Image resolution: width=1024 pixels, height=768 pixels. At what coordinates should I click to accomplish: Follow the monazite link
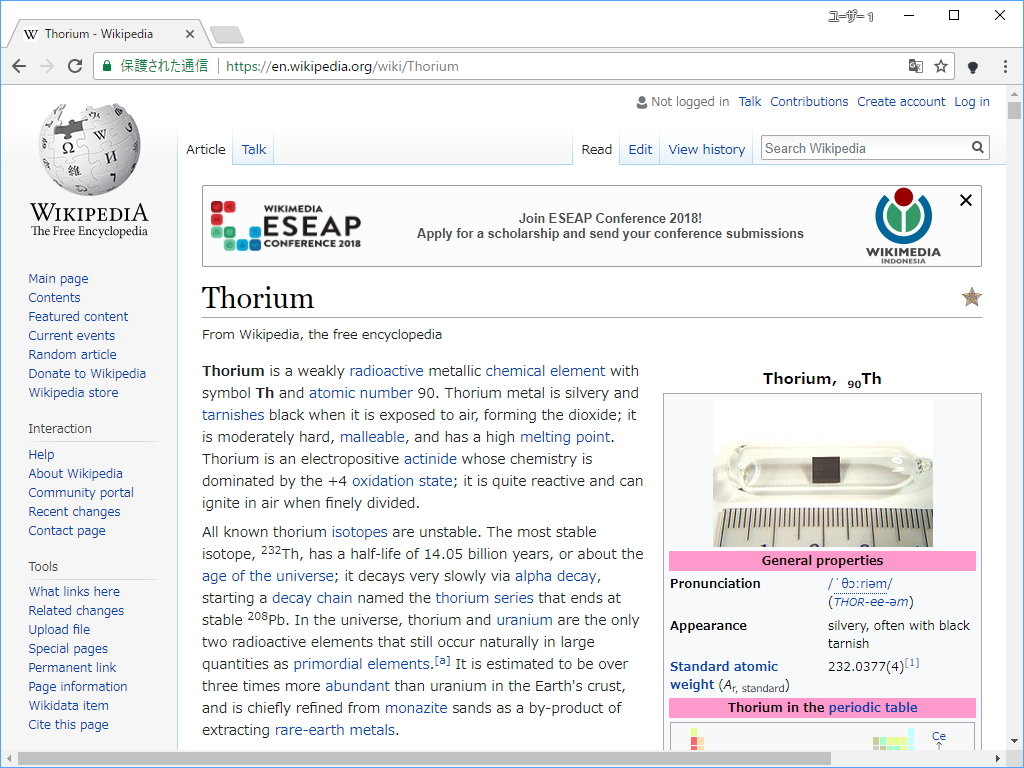(416, 708)
